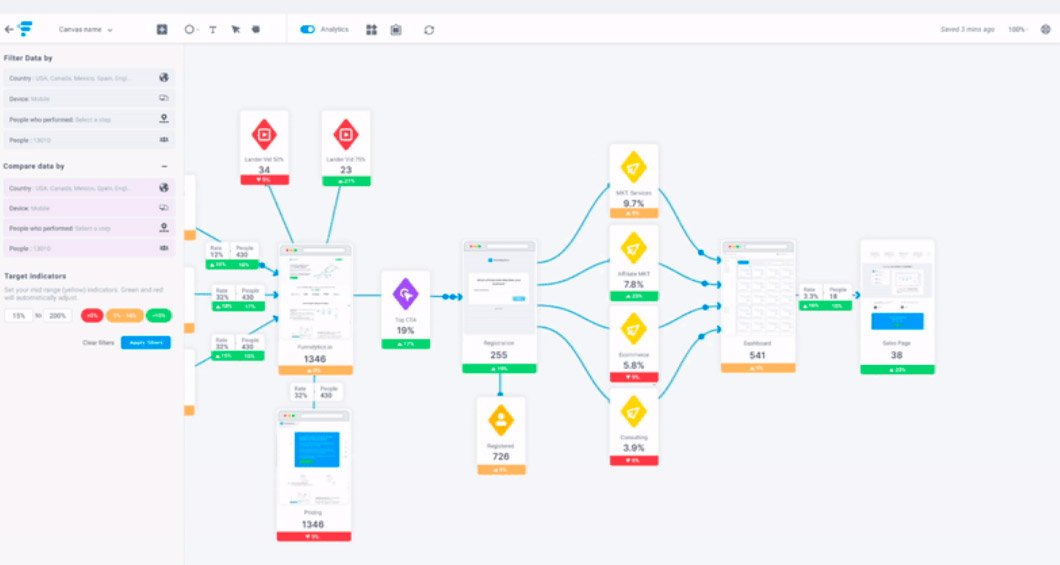Click the help globe icon top-right
1060x565 pixels.
pos(1045,29)
